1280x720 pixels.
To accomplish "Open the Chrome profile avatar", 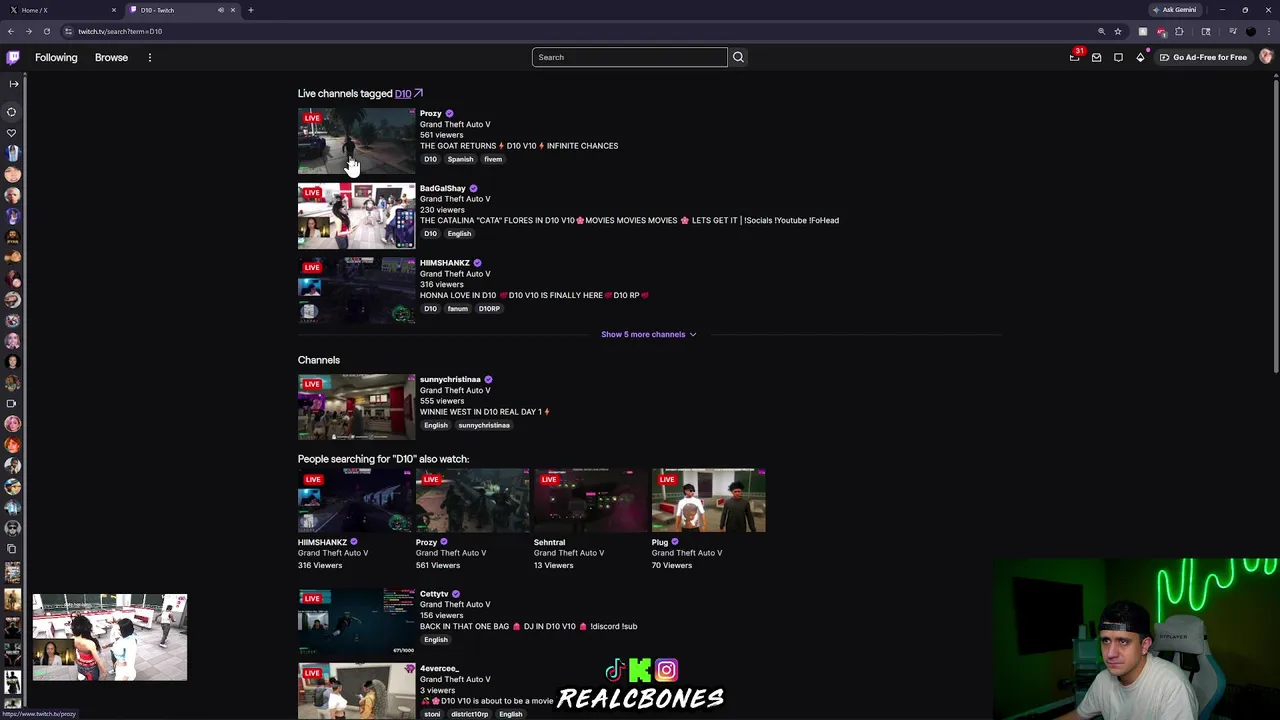I will pyautogui.click(x=1251, y=31).
